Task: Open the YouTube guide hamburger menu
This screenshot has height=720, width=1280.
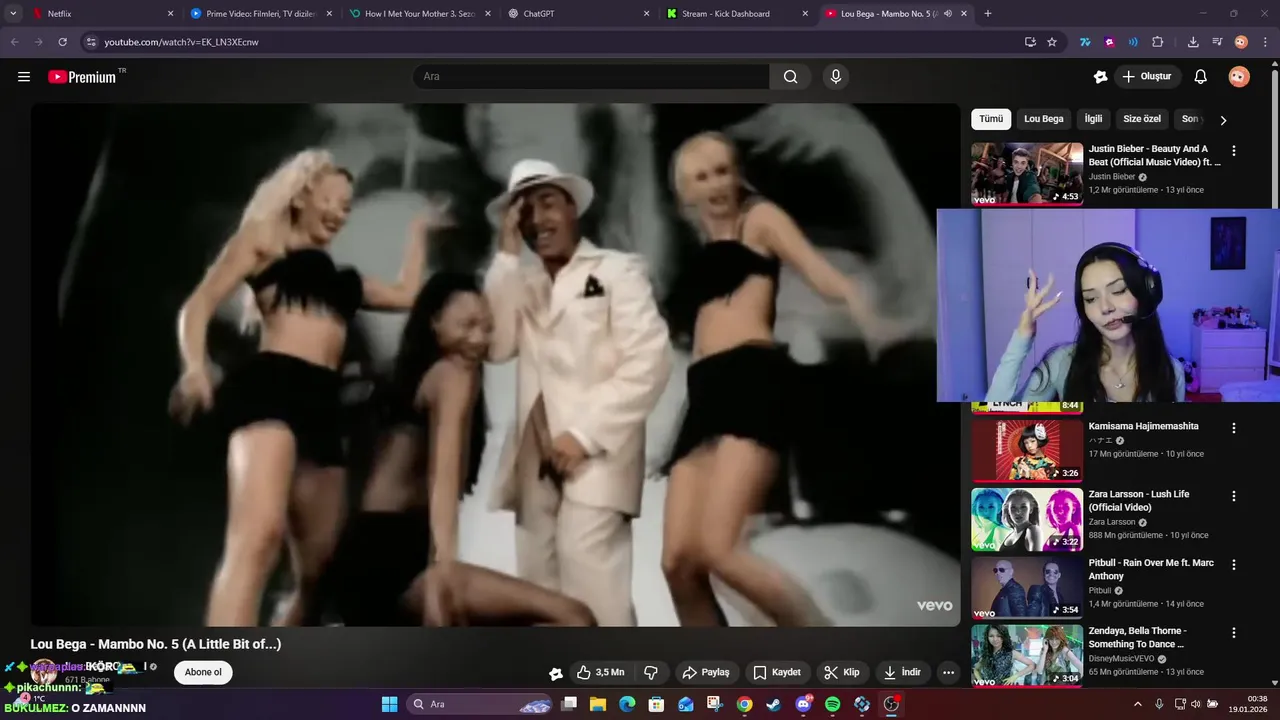Action: [x=24, y=77]
